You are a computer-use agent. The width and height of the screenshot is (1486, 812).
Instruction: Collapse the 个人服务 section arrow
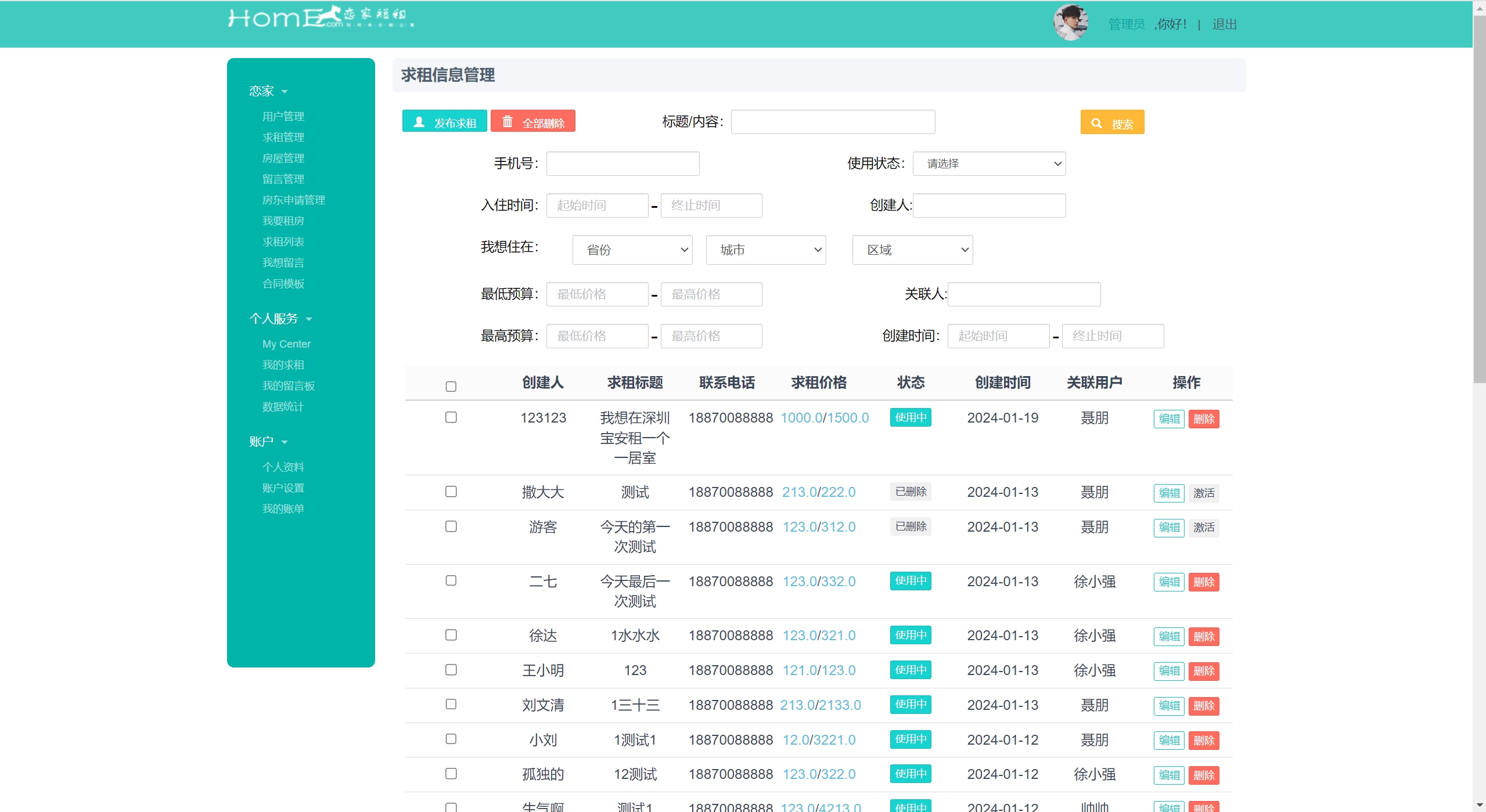pos(309,319)
